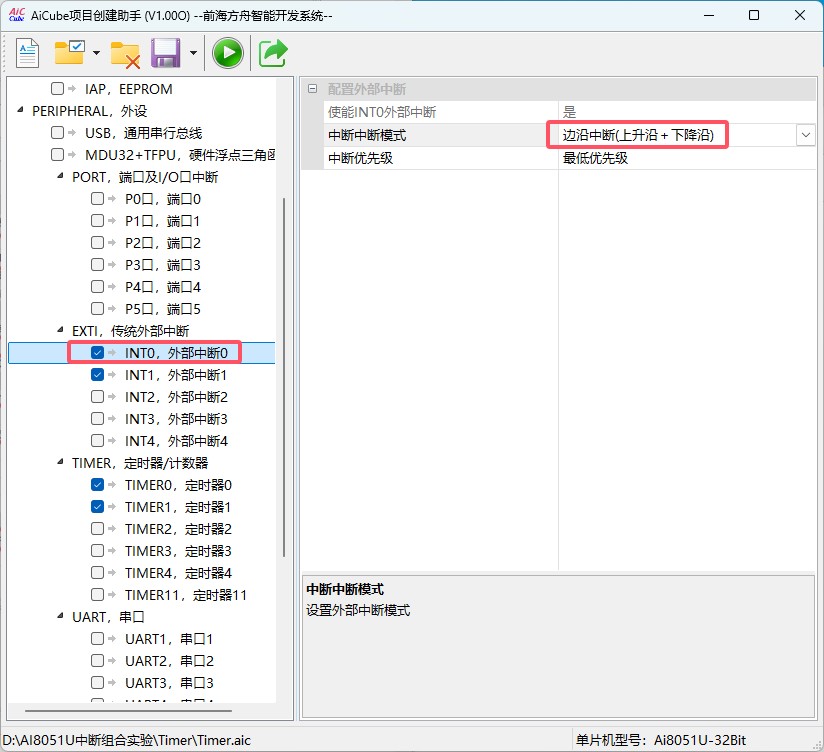Enable the MDU32+TFPU checkbox
This screenshot has width=824, height=752.
tap(57, 154)
